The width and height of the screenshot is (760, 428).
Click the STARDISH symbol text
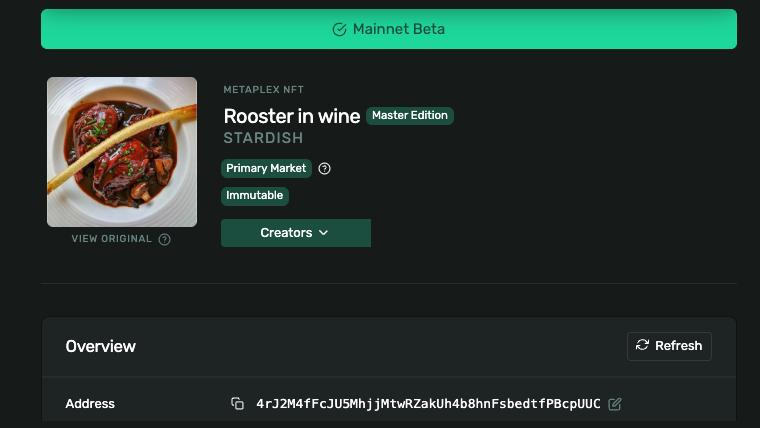pos(263,138)
